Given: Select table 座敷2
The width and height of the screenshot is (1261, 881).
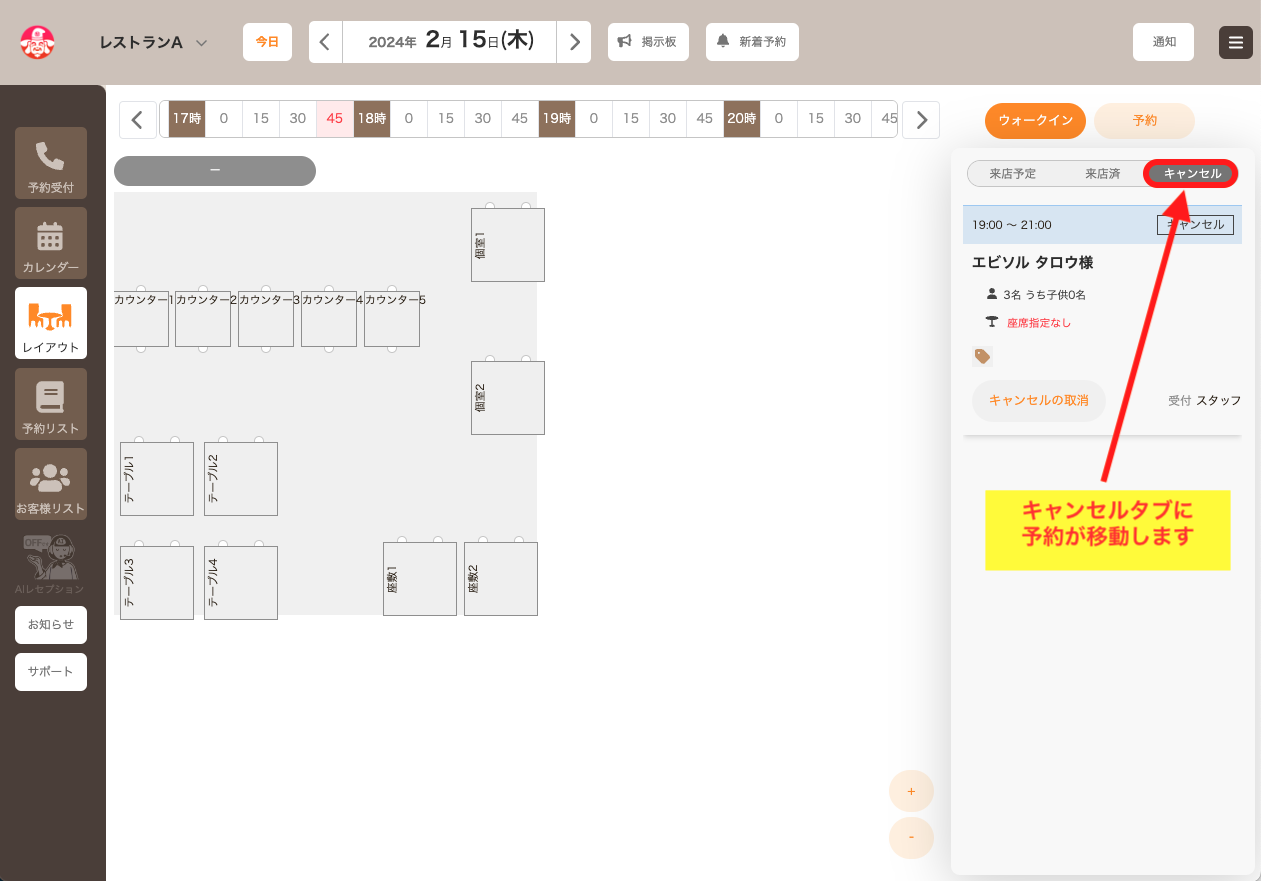Looking at the screenshot, I should pyautogui.click(x=501, y=579).
